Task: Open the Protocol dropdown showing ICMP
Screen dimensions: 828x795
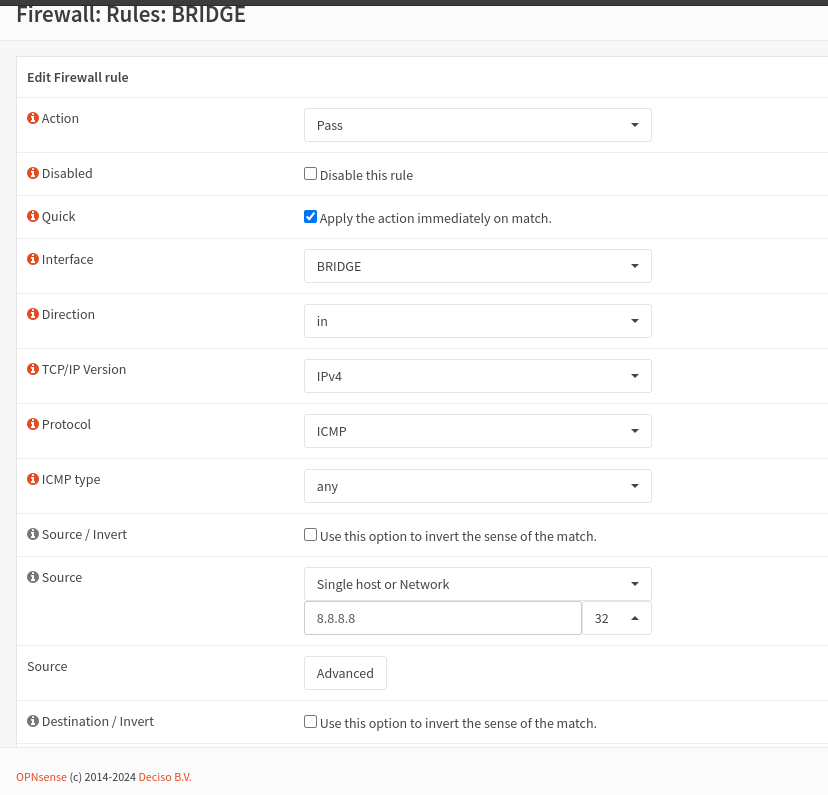Action: pos(477,431)
